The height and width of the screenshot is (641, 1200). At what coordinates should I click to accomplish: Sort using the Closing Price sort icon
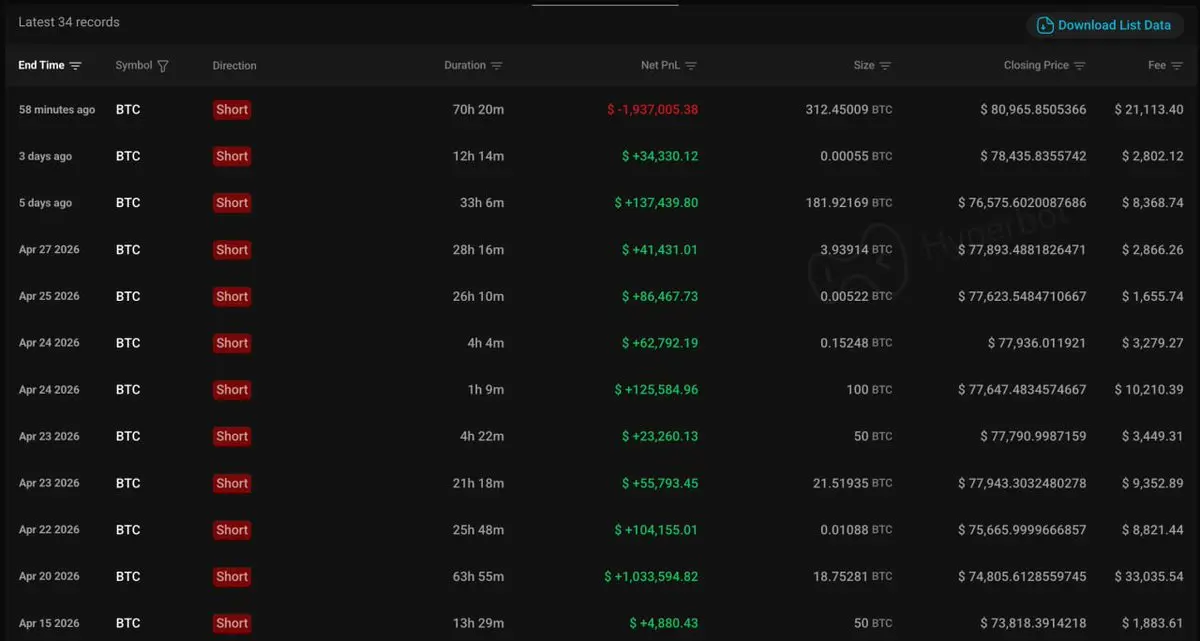click(x=1080, y=66)
